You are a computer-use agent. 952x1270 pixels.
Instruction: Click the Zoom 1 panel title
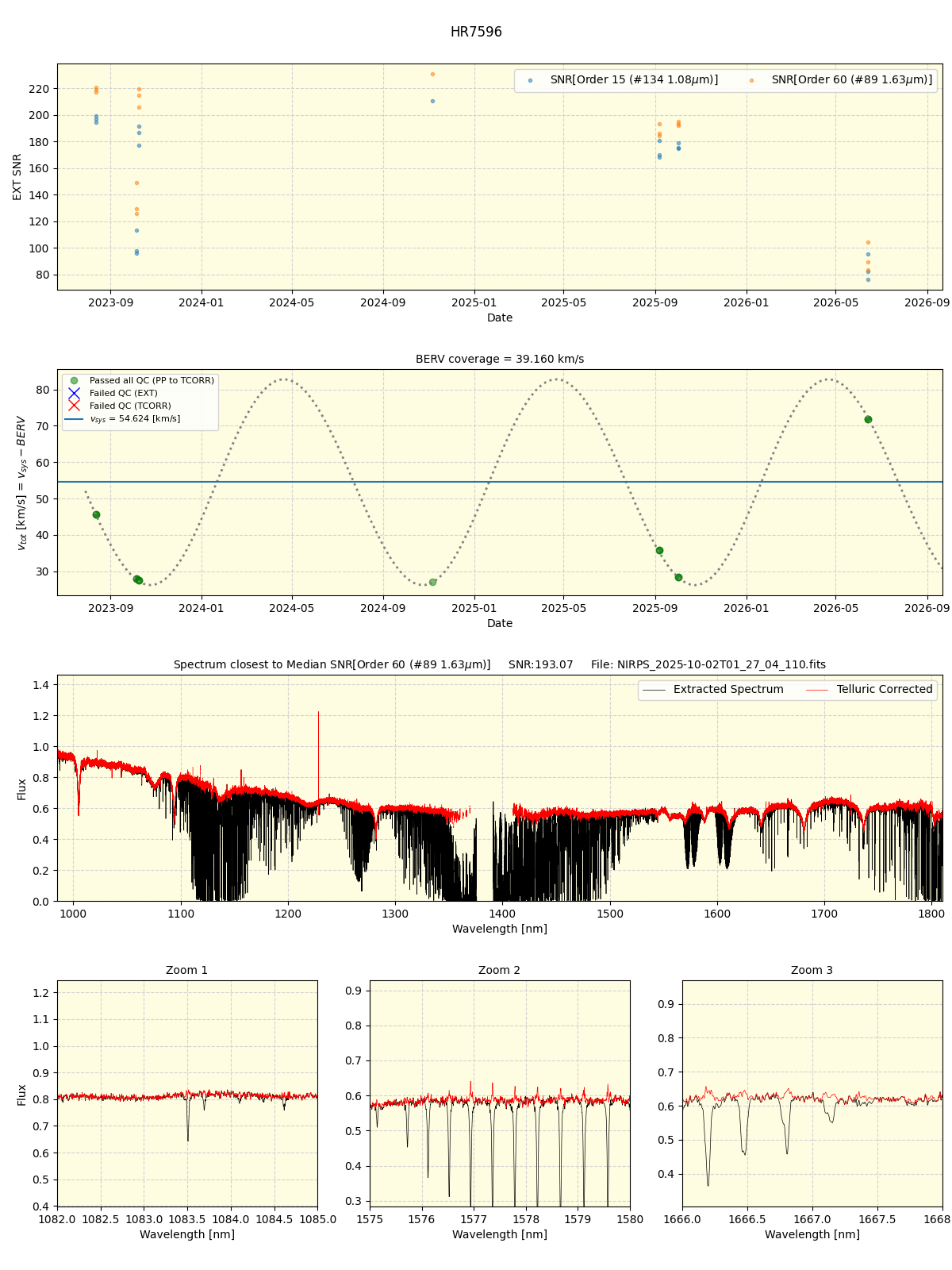(x=187, y=971)
